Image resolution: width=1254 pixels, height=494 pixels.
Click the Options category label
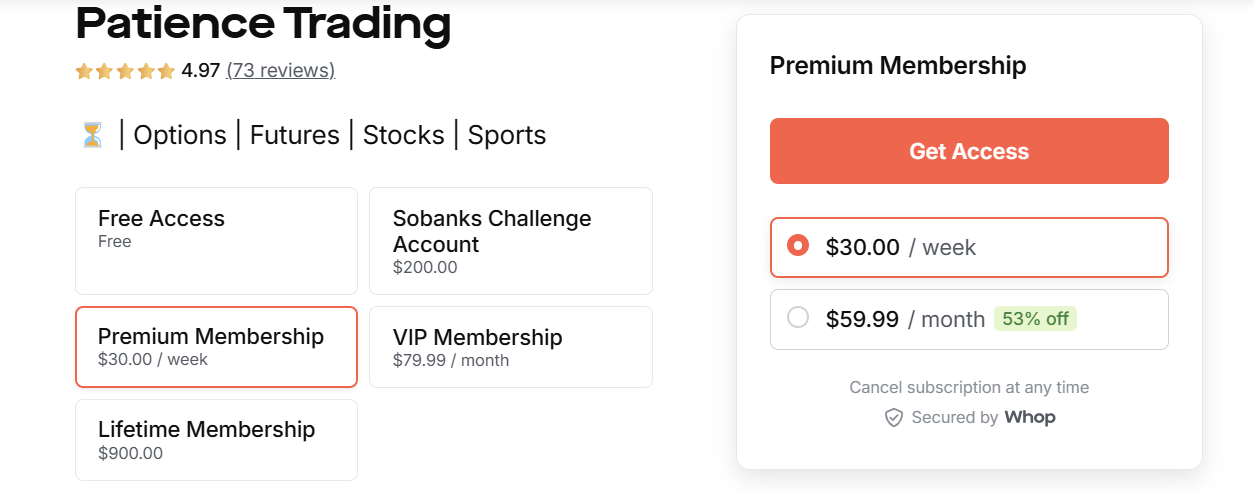click(x=180, y=135)
